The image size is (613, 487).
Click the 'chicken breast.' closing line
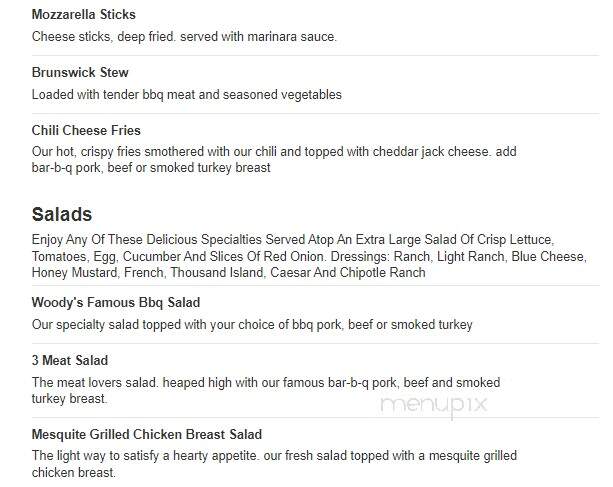74,473
